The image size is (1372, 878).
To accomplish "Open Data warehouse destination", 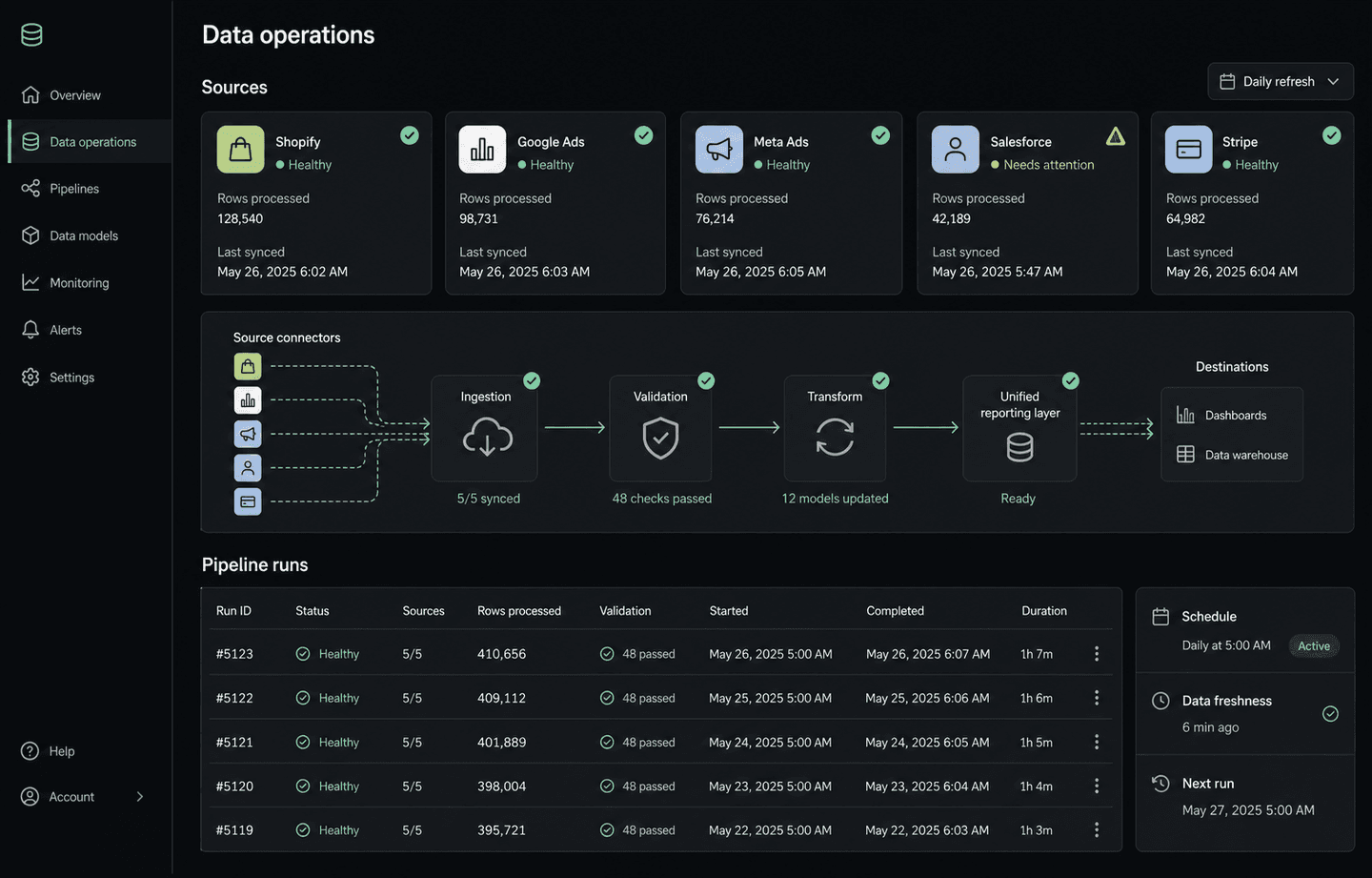I will tap(1233, 455).
